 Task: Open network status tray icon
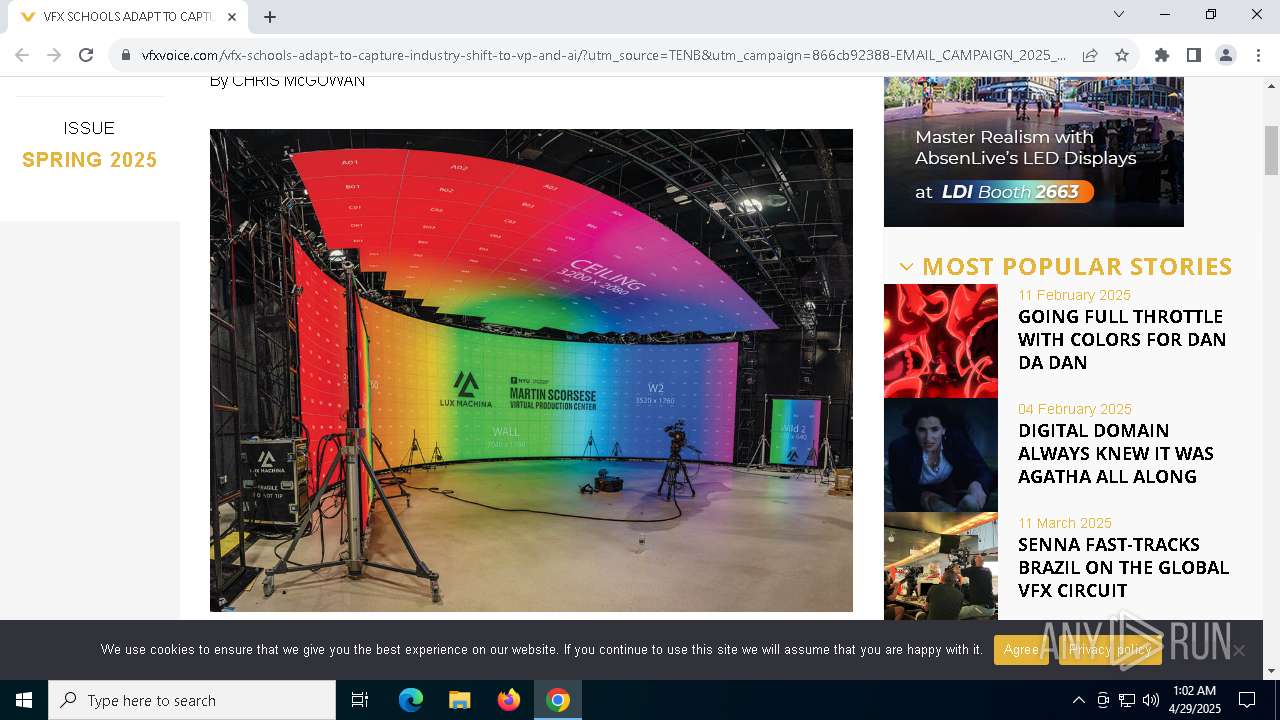(x=1127, y=700)
